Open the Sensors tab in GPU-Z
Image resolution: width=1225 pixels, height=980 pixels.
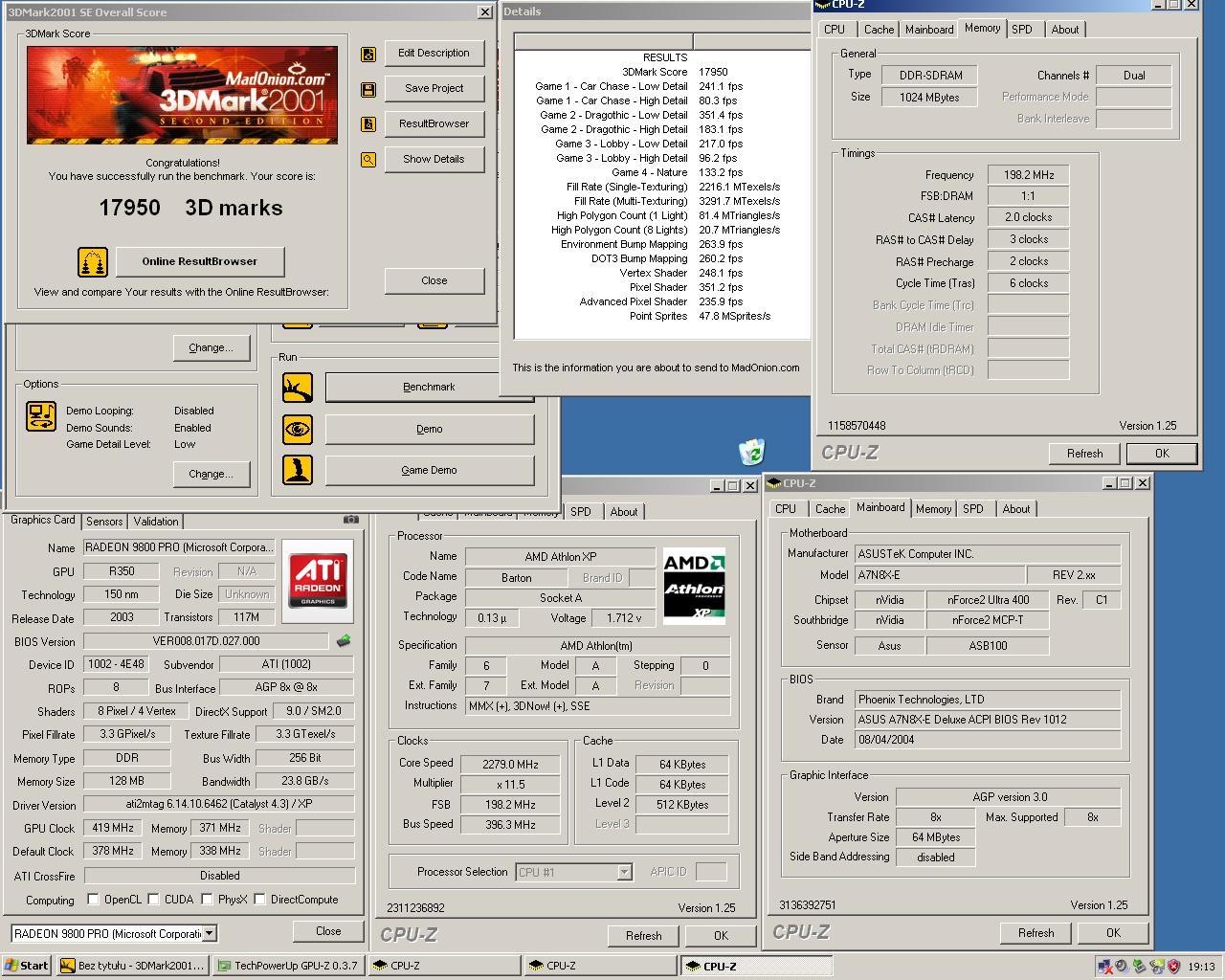tap(103, 521)
